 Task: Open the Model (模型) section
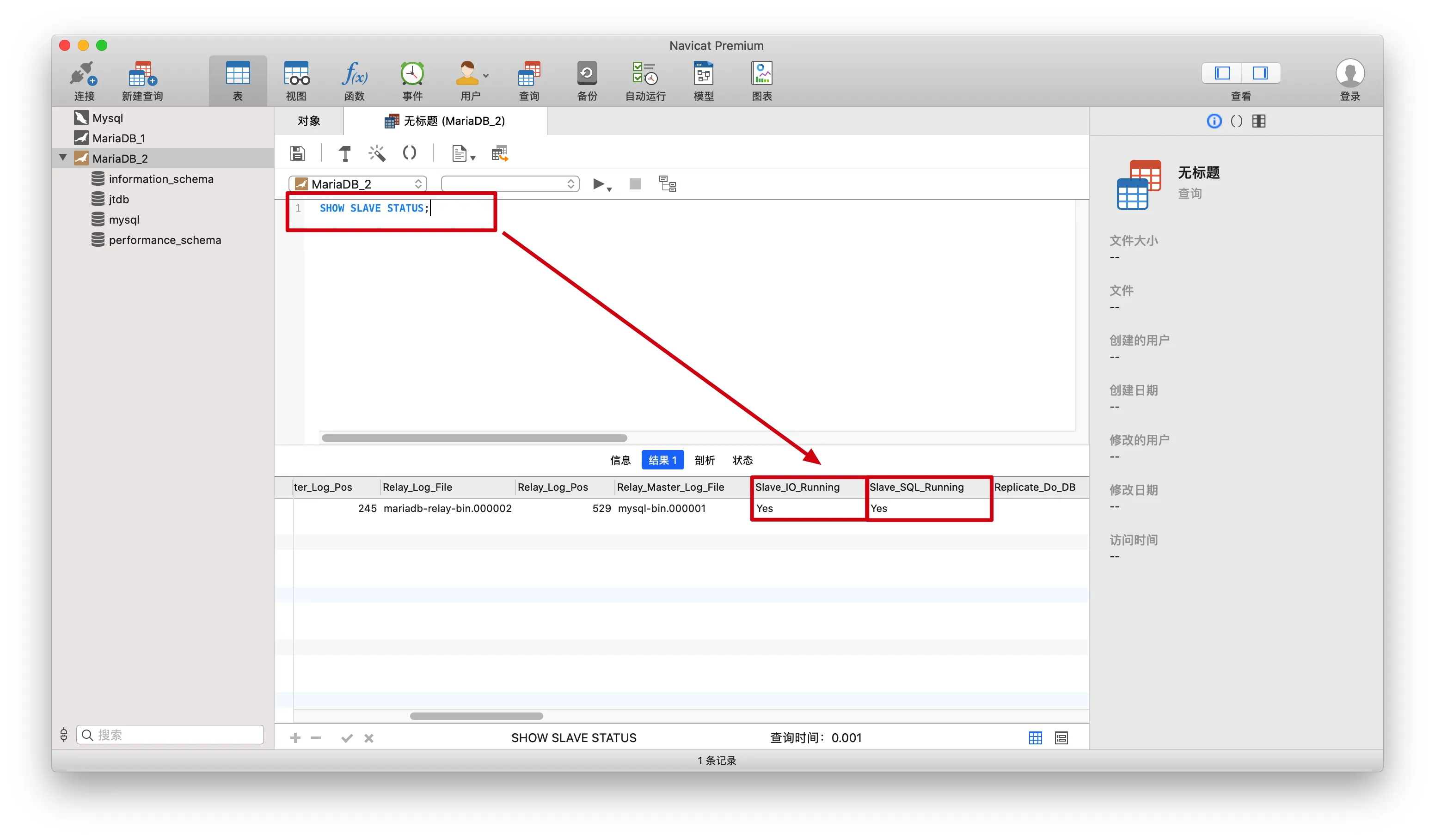point(704,81)
